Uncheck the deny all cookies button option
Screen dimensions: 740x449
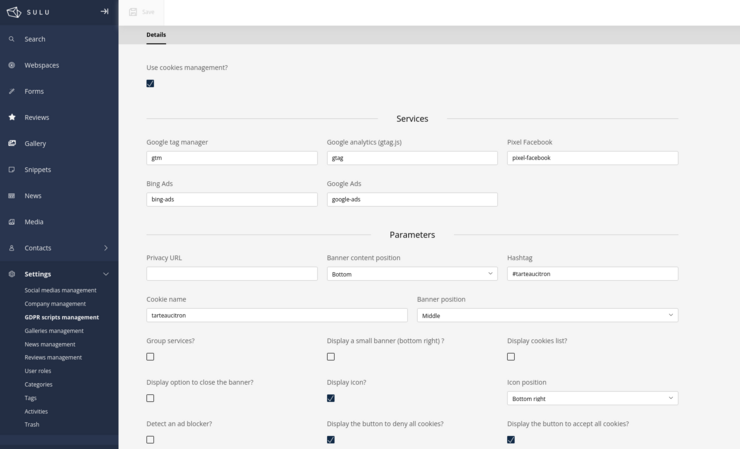[x=331, y=440]
